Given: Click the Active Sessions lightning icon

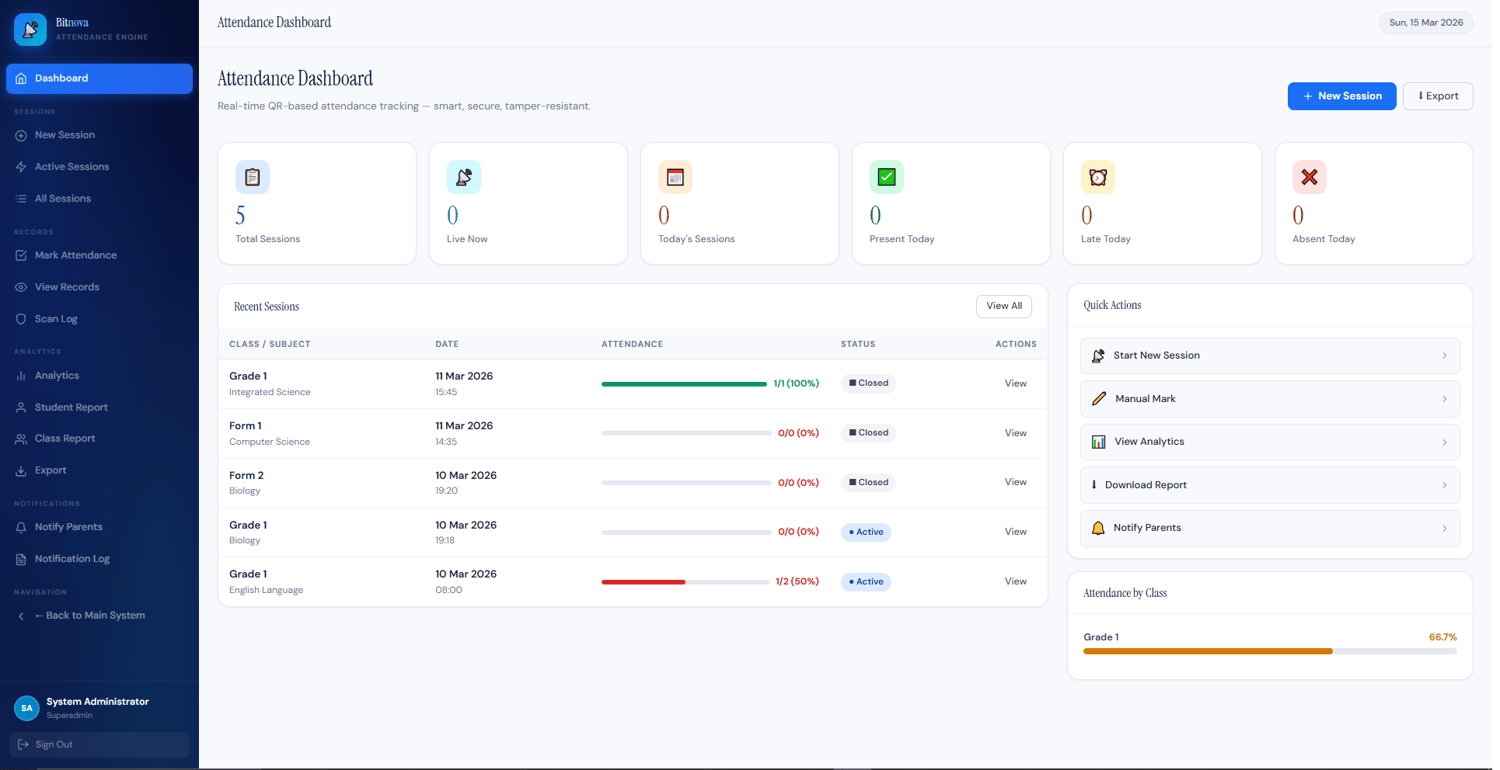Looking at the screenshot, I should tap(21, 167).
